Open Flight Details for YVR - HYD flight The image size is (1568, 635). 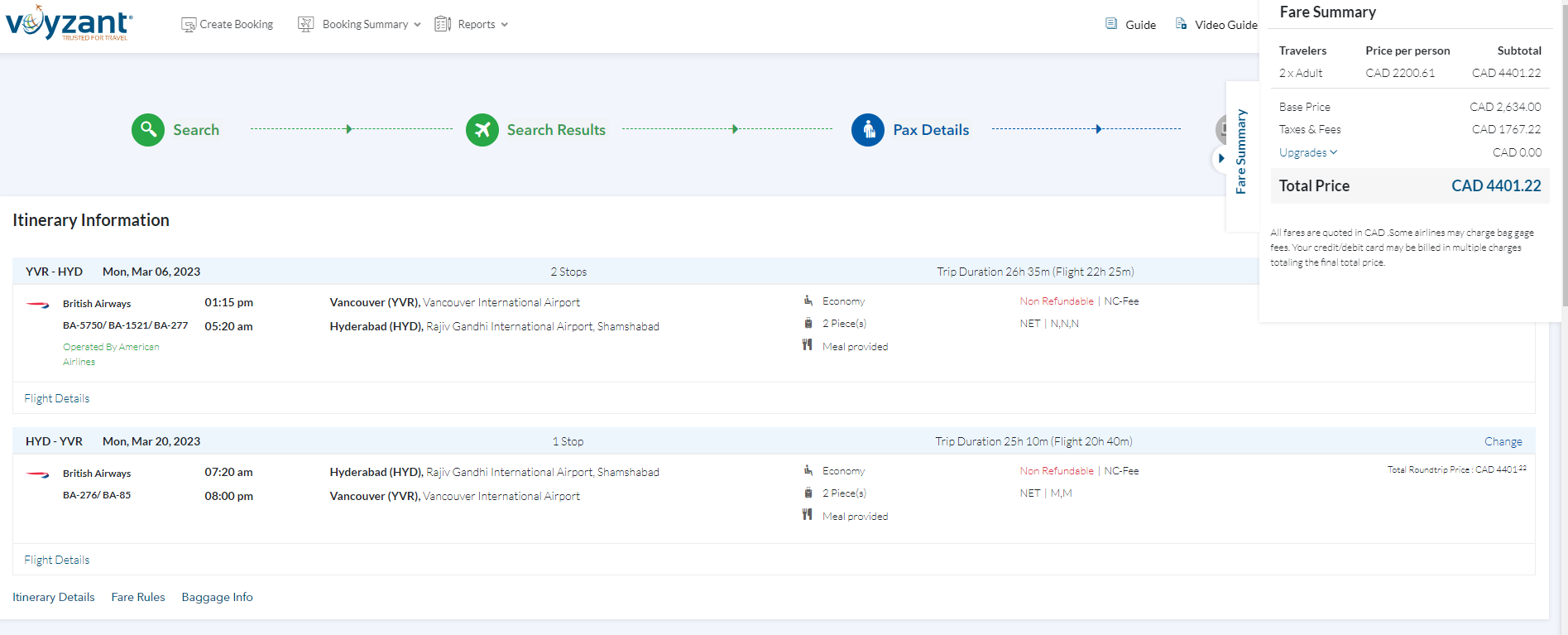point(57,398)
